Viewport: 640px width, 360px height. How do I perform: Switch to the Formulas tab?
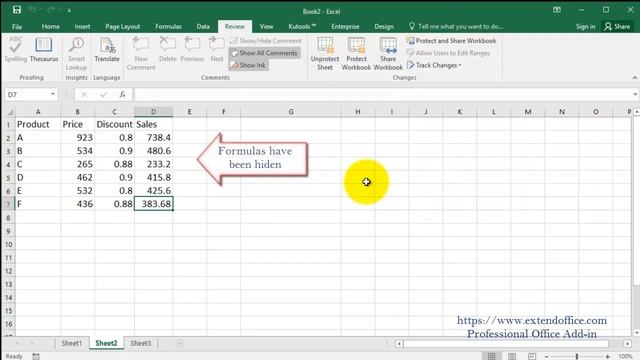(168, 27)
